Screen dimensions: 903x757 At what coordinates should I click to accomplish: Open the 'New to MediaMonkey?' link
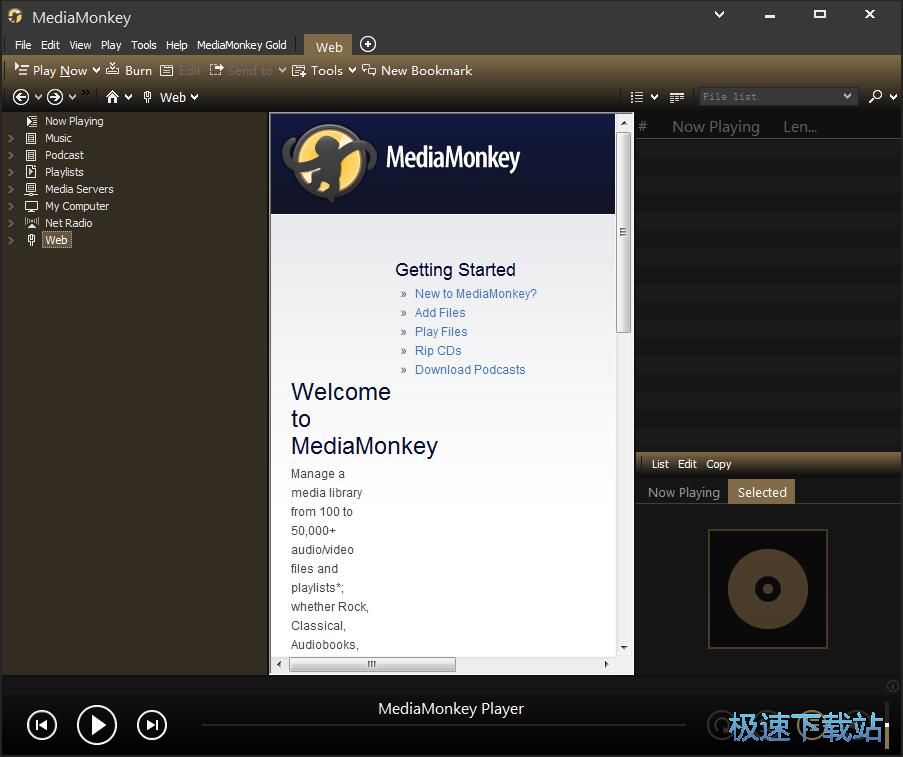(475, 294)
